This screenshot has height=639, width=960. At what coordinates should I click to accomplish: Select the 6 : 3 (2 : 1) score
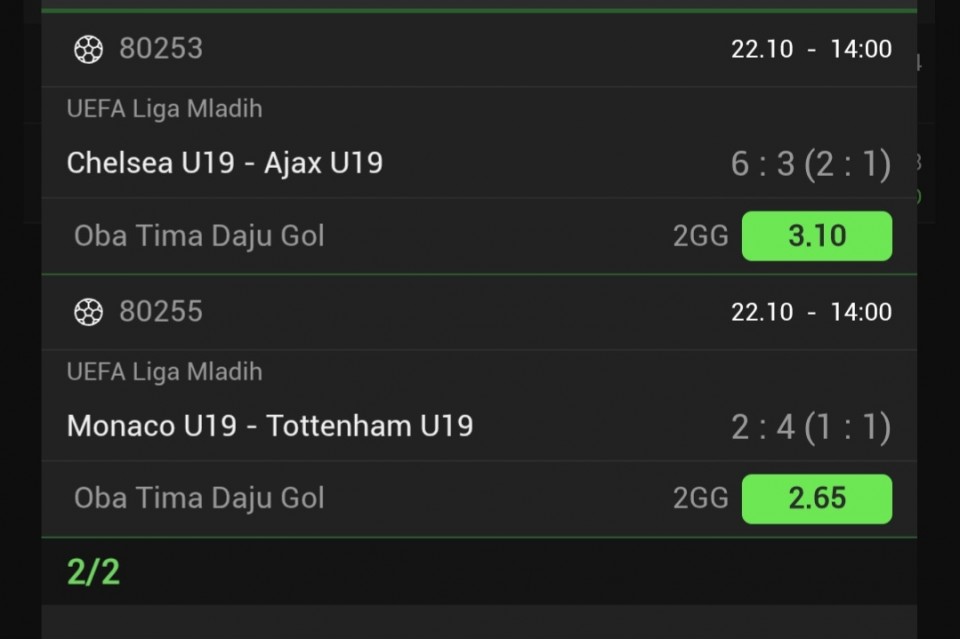pos(810,164)
